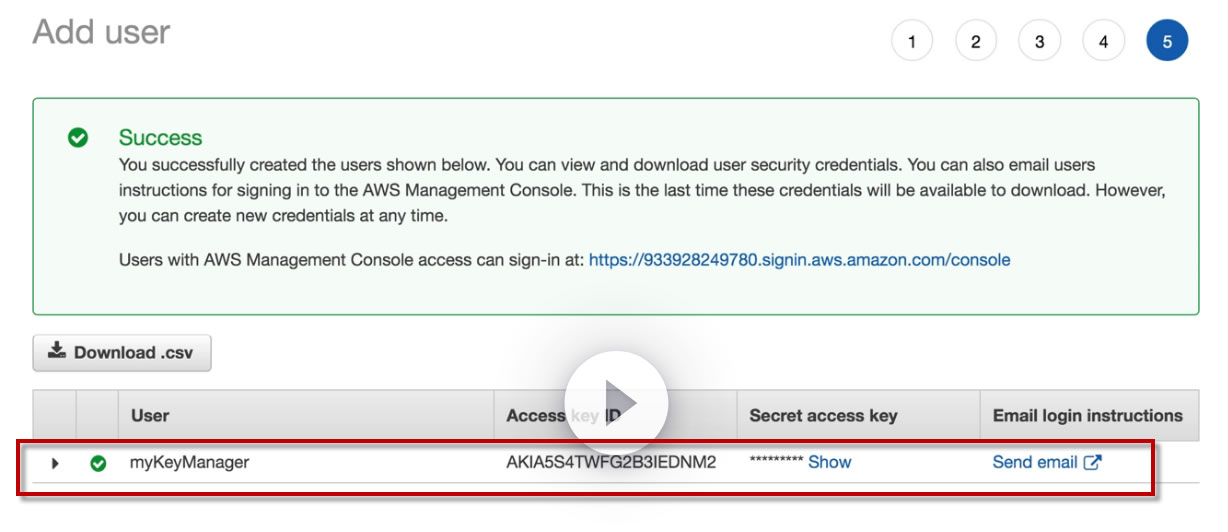Image resolution: width=1228 pixels, height=532 pixels.
Task: Expand the myKeyManager row details arrow
Action: [56, 463]
